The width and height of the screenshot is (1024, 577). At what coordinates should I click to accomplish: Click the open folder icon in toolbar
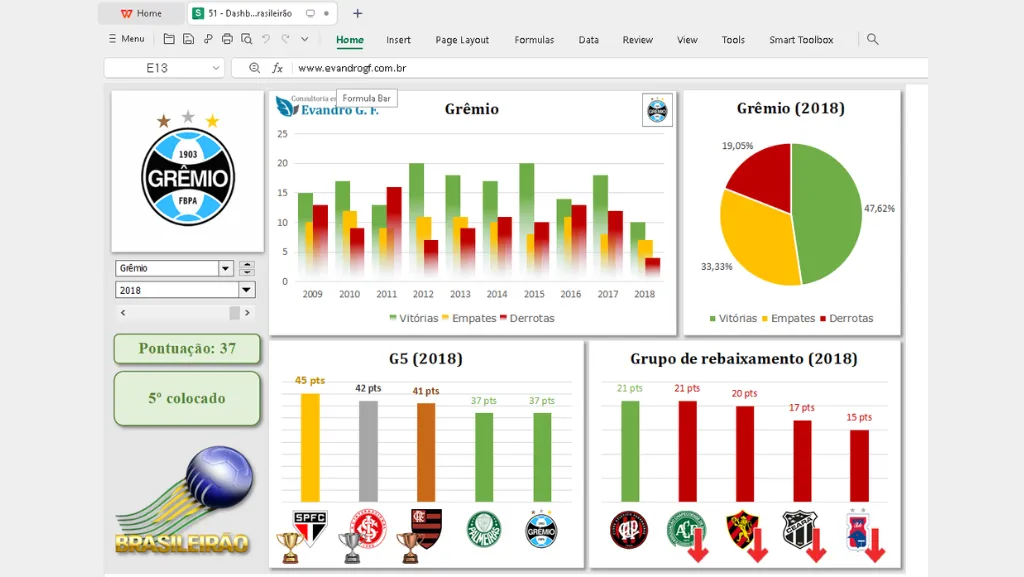tap(169, 39)
